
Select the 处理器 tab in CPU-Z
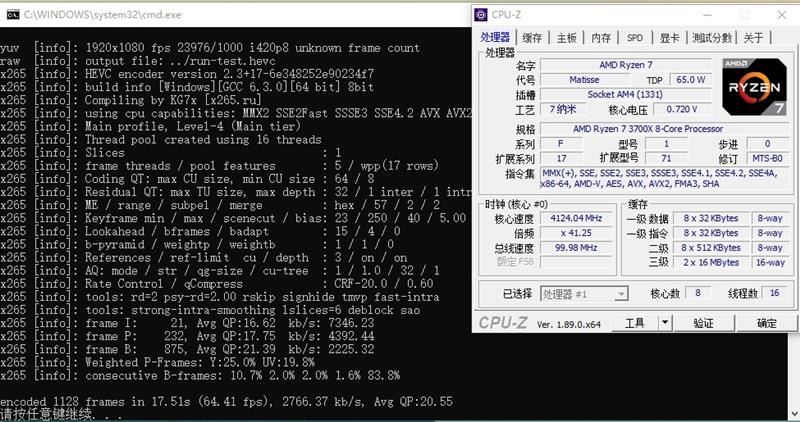[495, 37]
